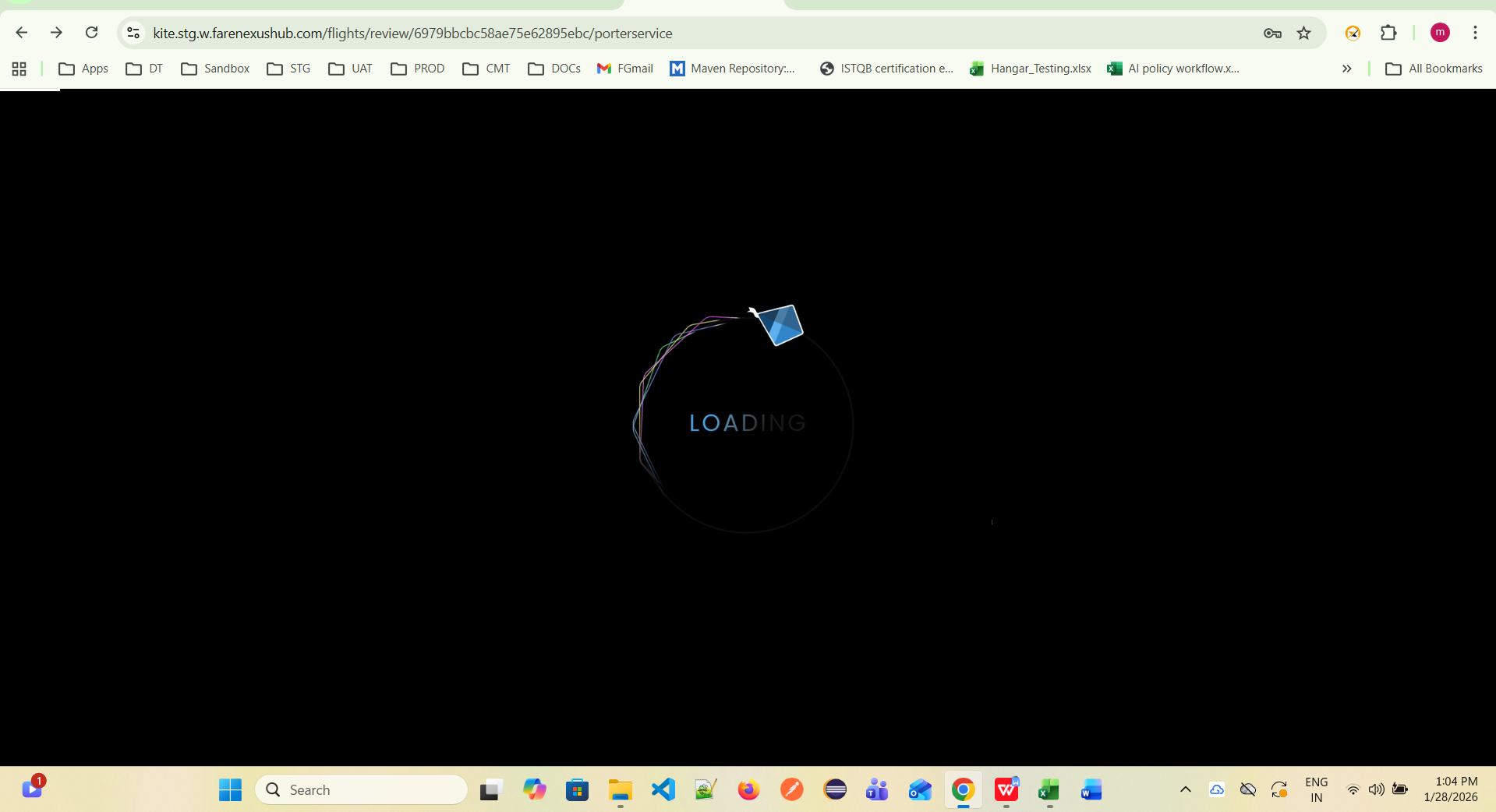Open the Chrome apps grid icon

pos(19,69)
